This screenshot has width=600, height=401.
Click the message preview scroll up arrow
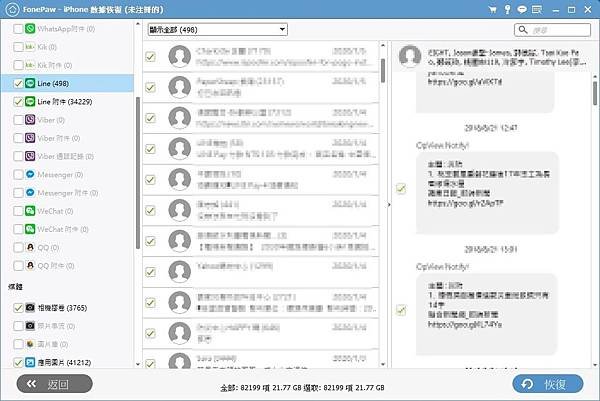[x=595, y=77]
